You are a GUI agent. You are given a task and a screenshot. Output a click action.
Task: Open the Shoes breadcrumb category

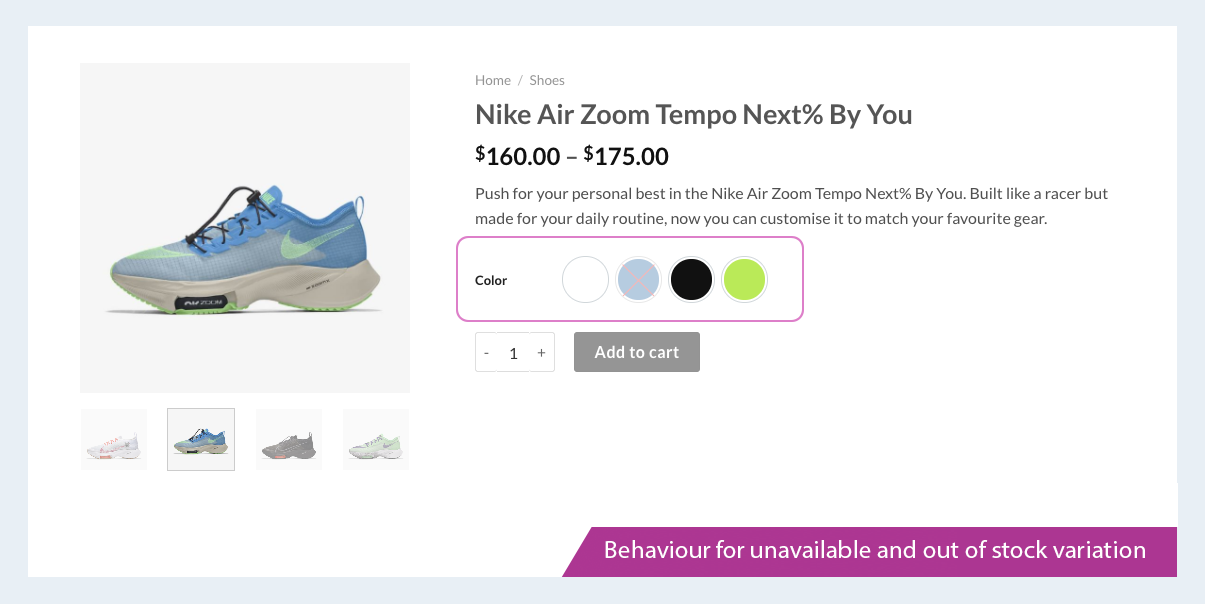click(x=547, y=80)
